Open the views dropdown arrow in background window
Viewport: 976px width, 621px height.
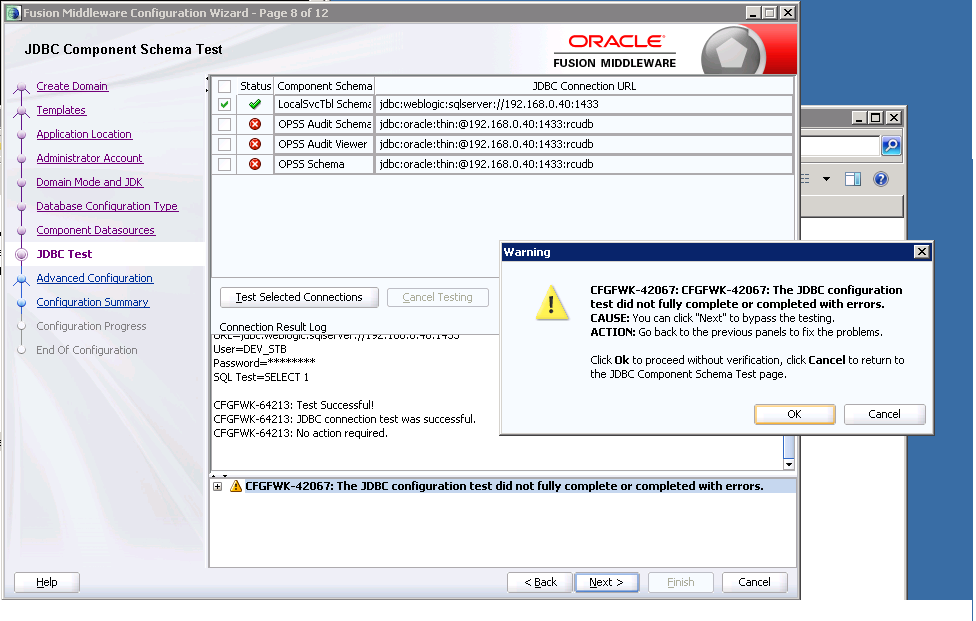pos(826,179)
